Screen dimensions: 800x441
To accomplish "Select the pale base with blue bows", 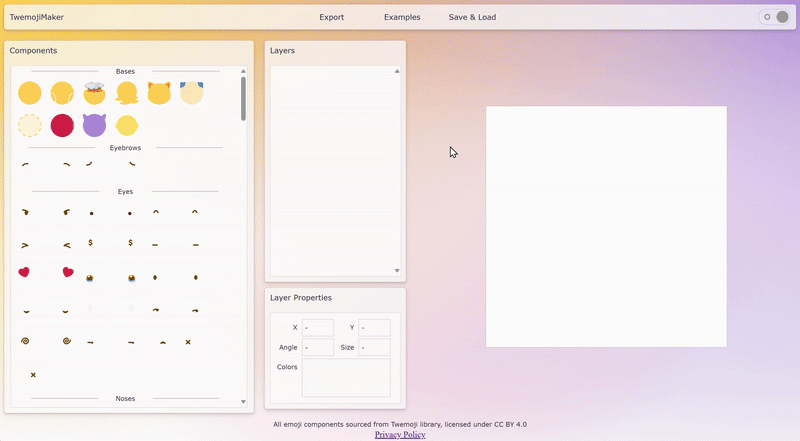I will pos(190,93).
